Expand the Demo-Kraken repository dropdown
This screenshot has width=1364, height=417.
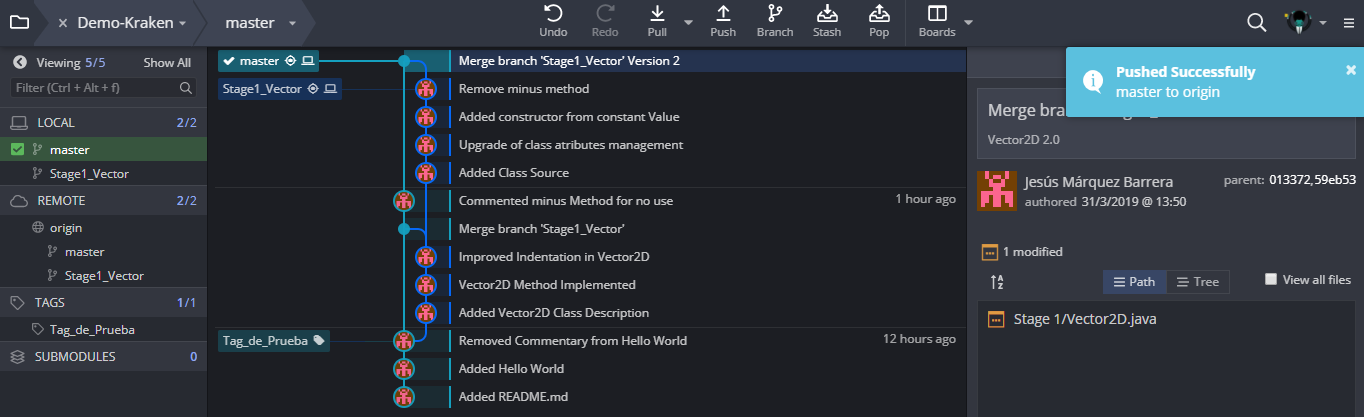click(183, 23)
